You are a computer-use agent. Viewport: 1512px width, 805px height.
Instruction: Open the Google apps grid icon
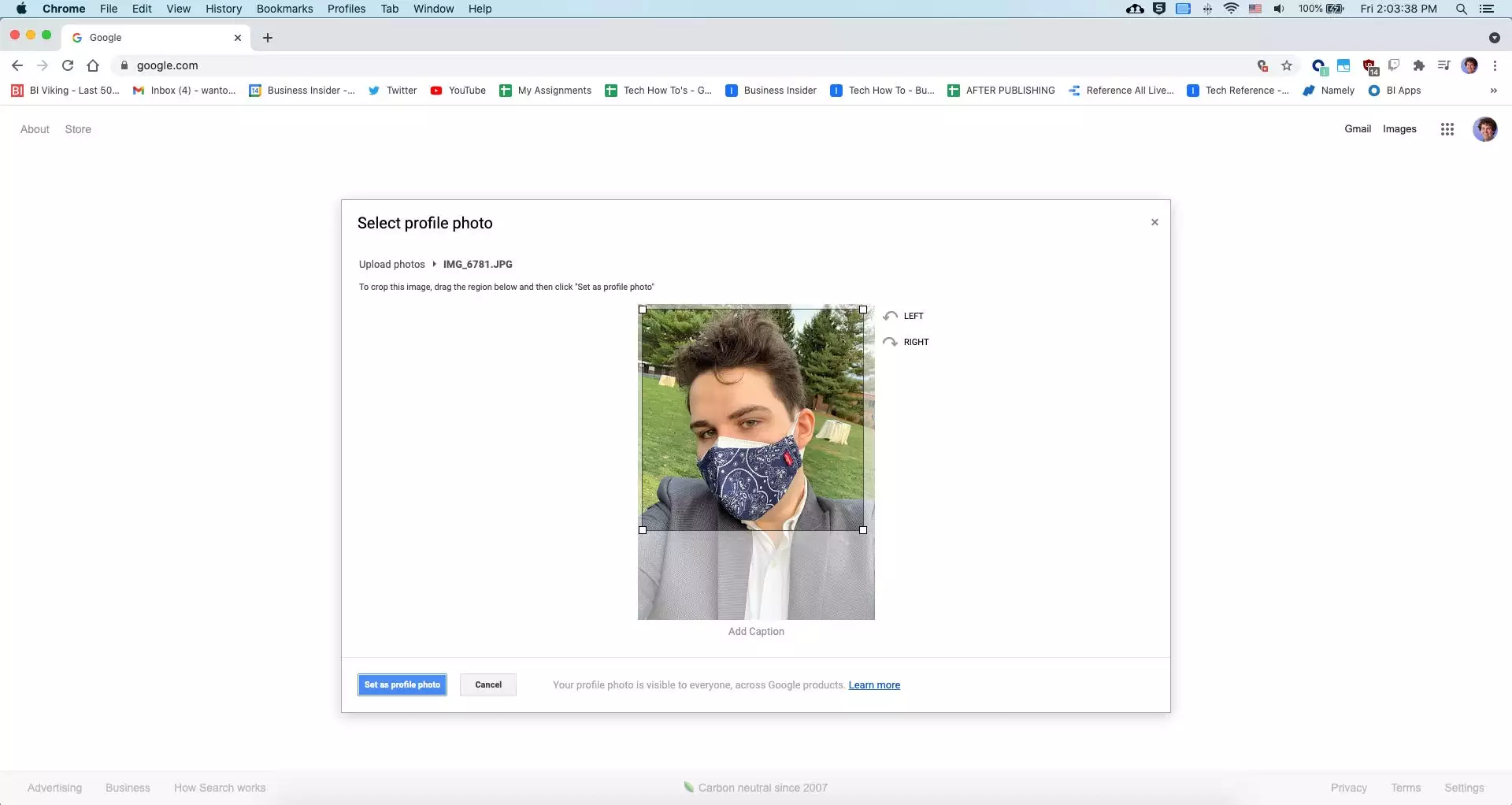1447,129
